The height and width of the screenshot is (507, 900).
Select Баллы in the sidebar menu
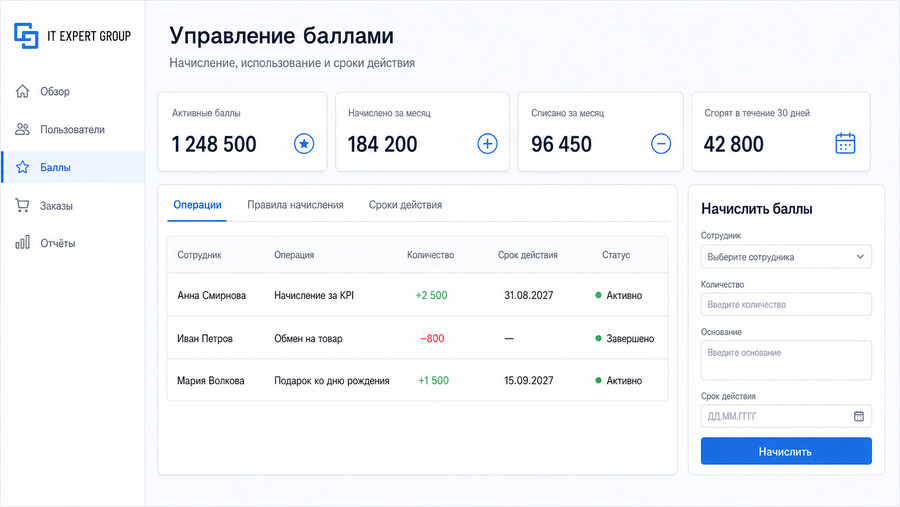73,167
